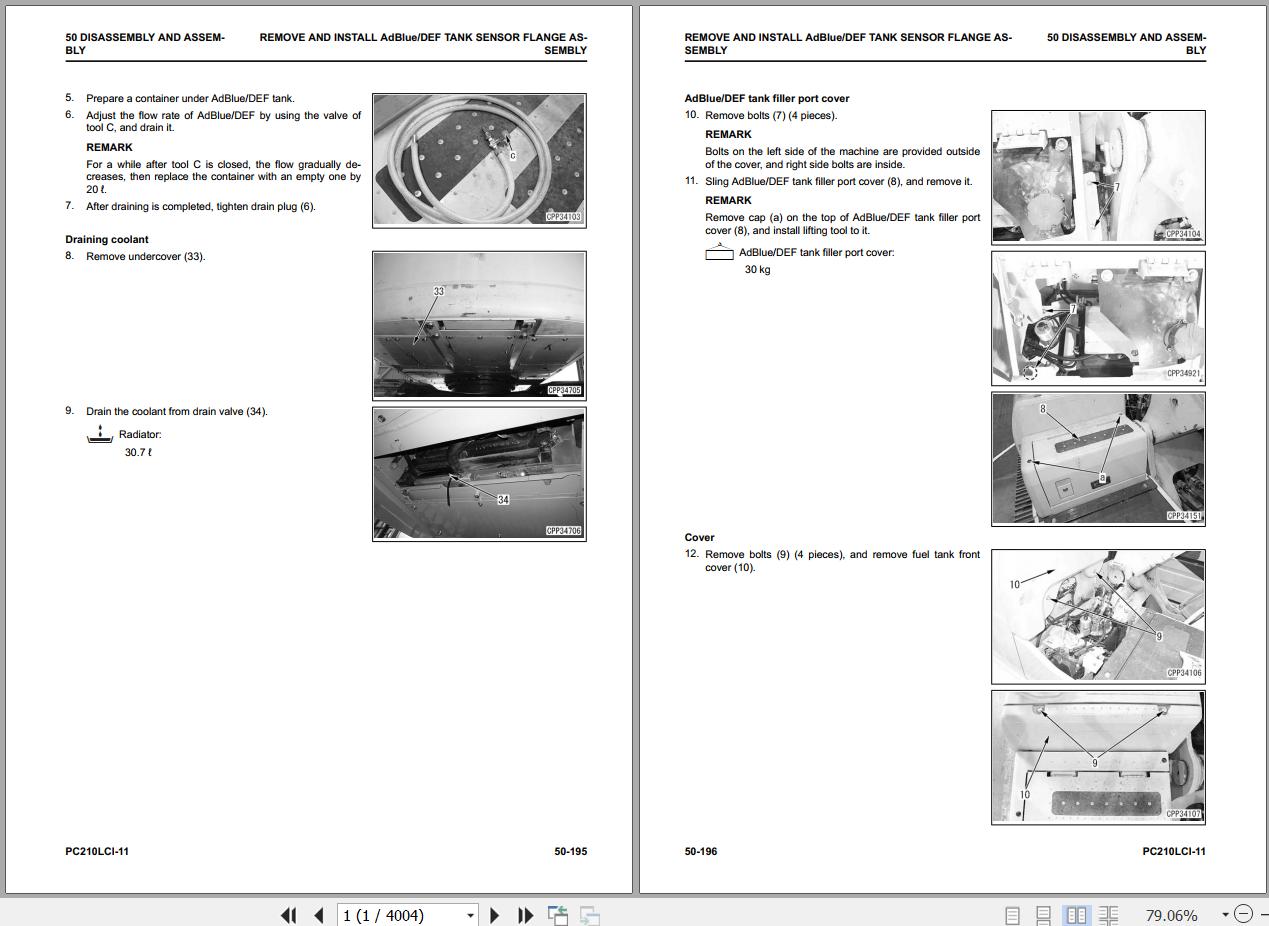
Task: Click drain valve photo CPP34706
Action: click(479, 474)
